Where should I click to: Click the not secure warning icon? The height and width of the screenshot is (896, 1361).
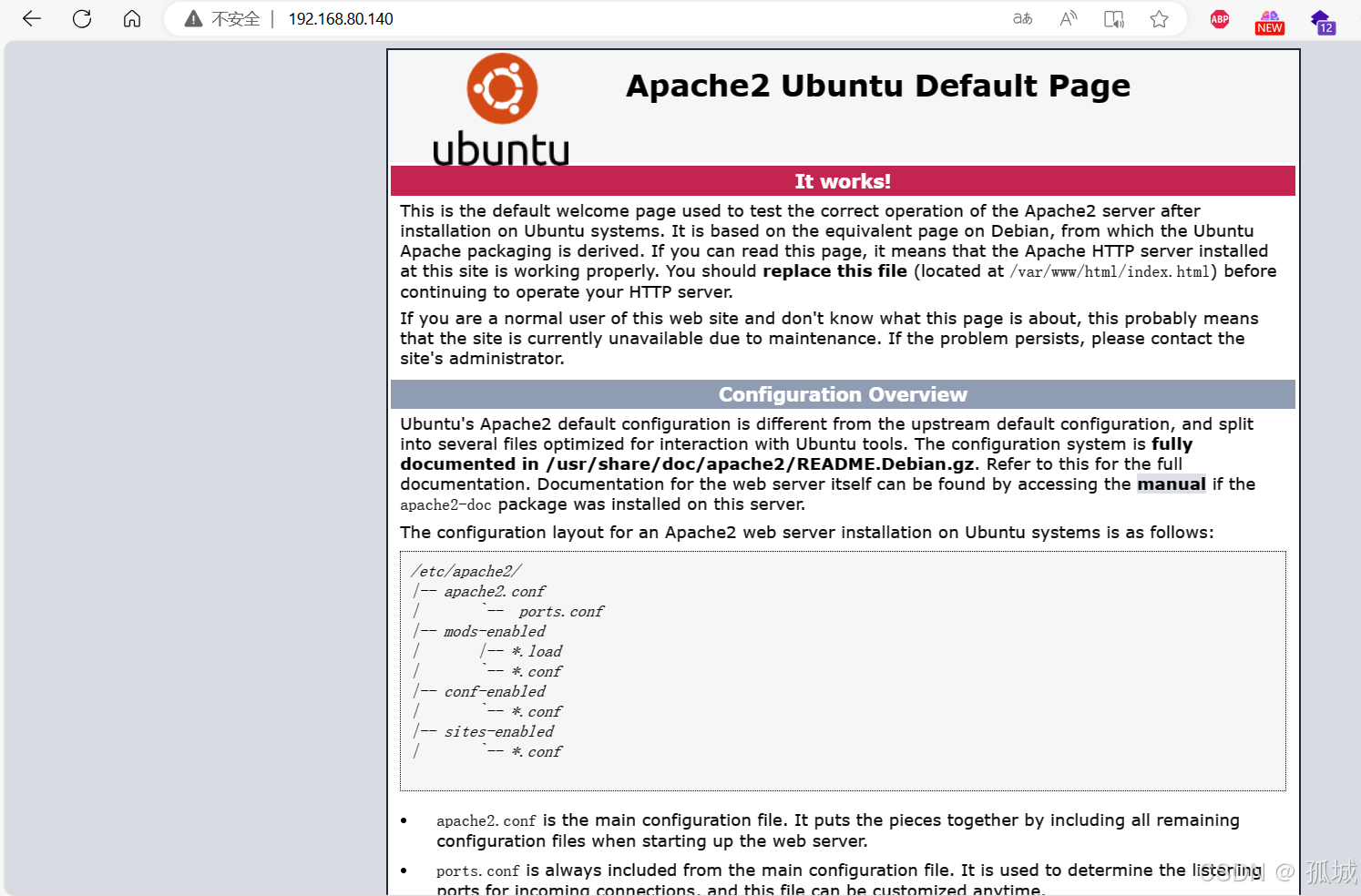pos(193,19)
